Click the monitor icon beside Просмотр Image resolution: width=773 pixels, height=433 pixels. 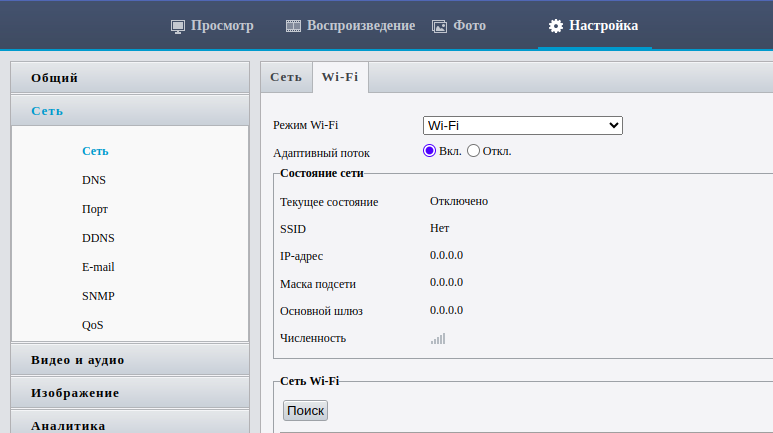pos(177,26)
